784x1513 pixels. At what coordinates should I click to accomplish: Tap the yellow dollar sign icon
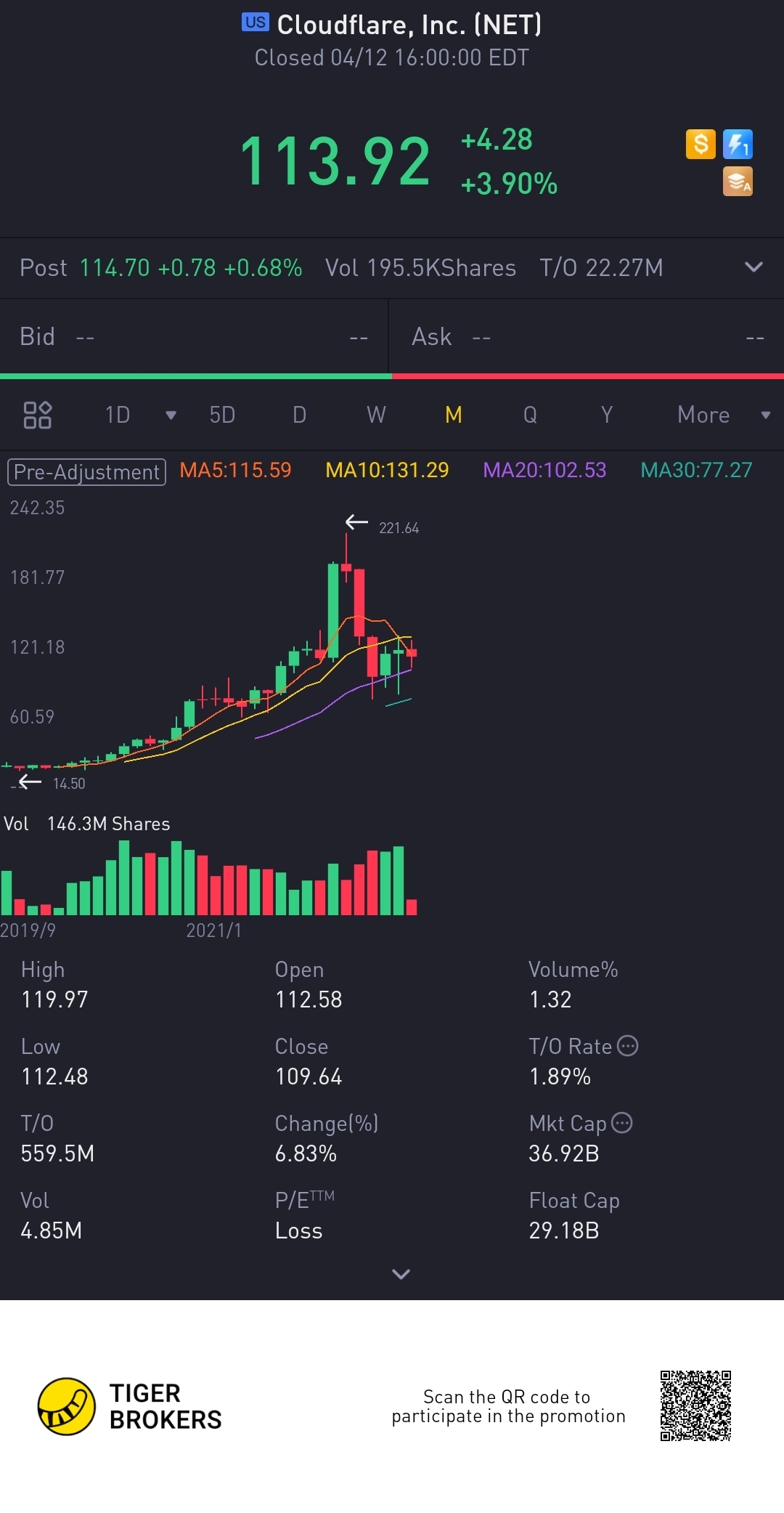click(701, 144)
